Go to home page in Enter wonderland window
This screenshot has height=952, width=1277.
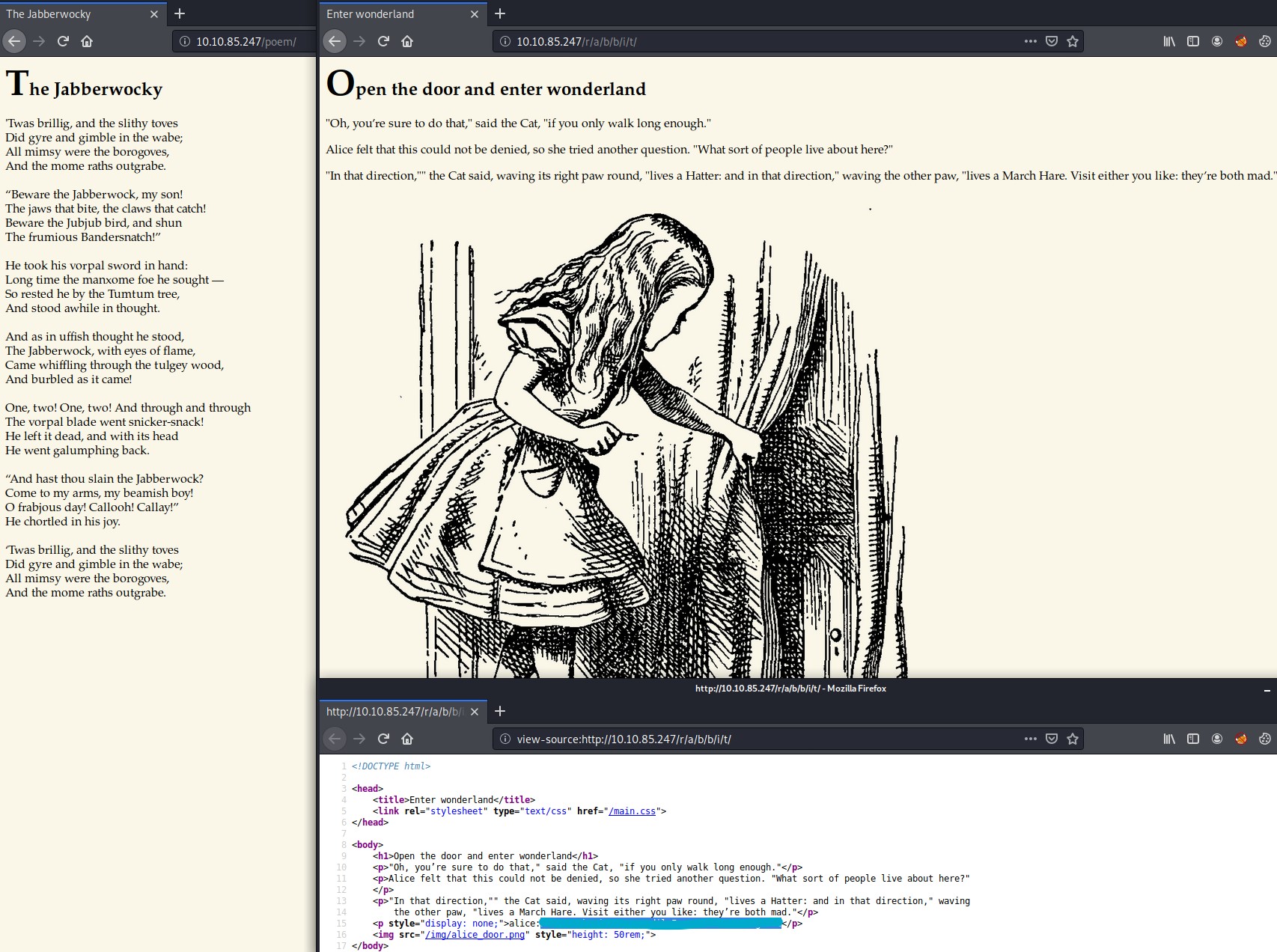[x=407, y=41]
